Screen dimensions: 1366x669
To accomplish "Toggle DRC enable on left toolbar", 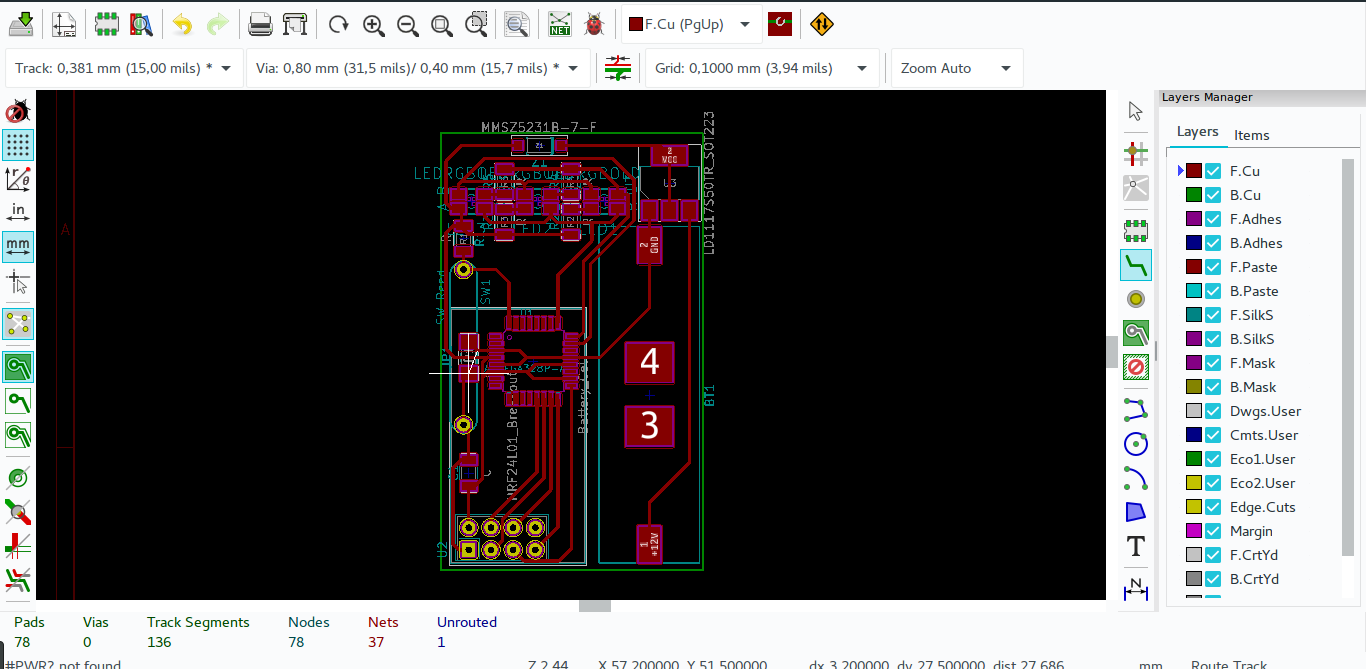I will pos(18,110).
